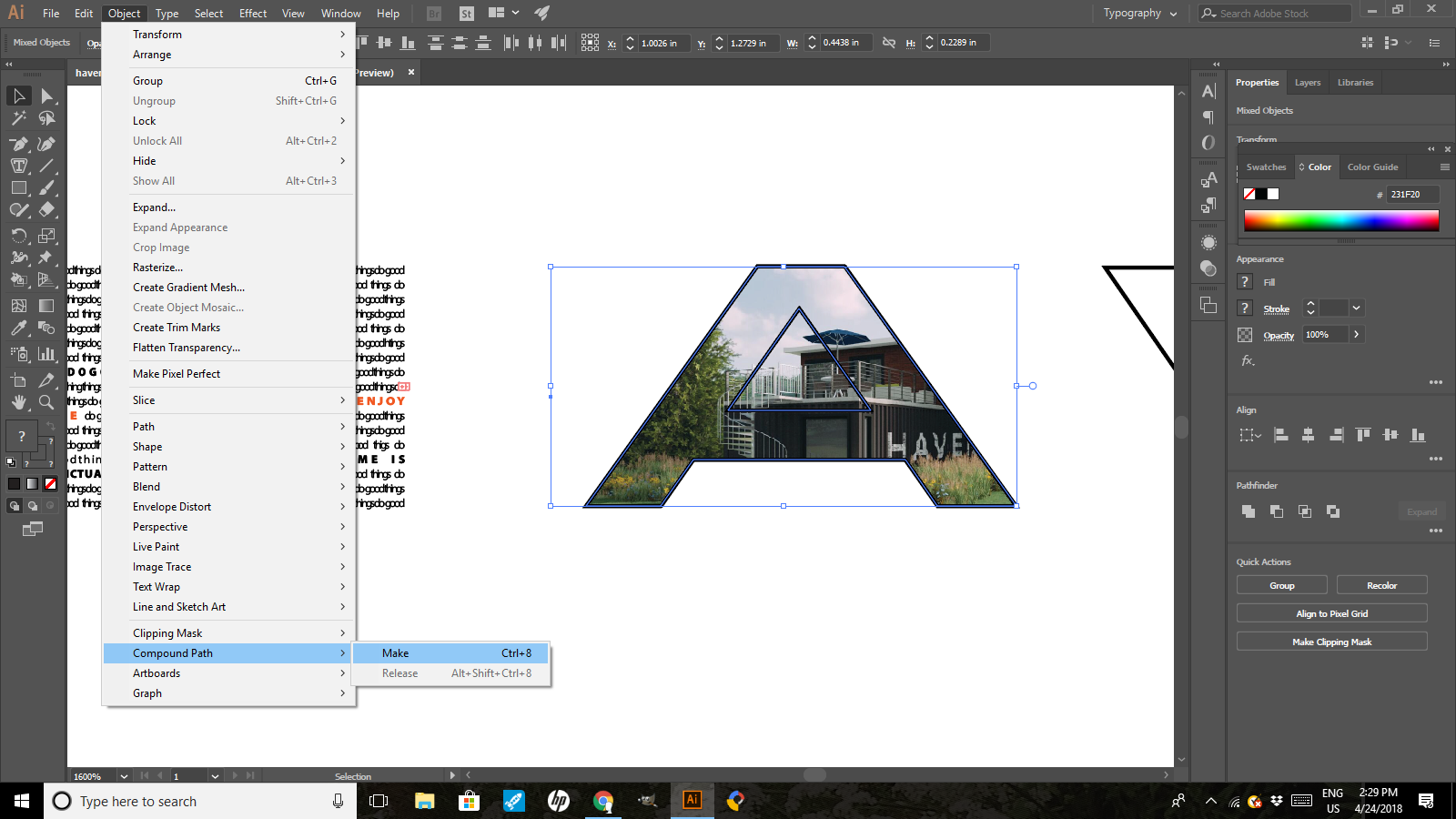1456x819 pixels.
Task: Click the GPU performance rocket icon
Action: click(x=541, y=14)
